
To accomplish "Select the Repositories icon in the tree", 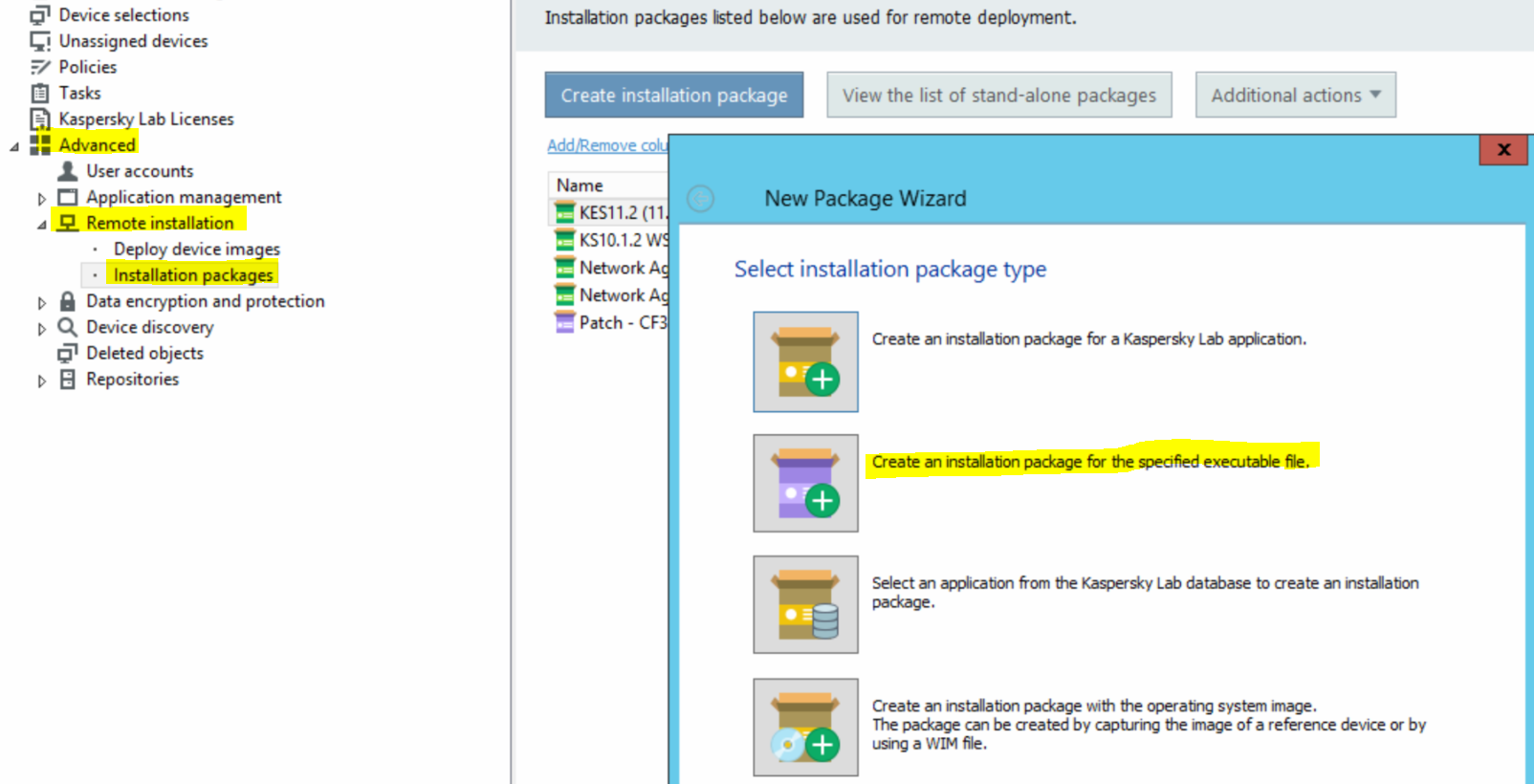I will tap(67, 380).
